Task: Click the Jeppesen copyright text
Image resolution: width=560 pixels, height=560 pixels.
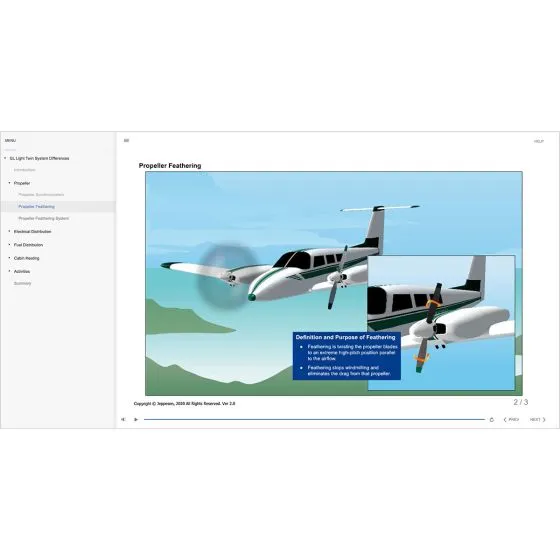Action: [184, 404]
